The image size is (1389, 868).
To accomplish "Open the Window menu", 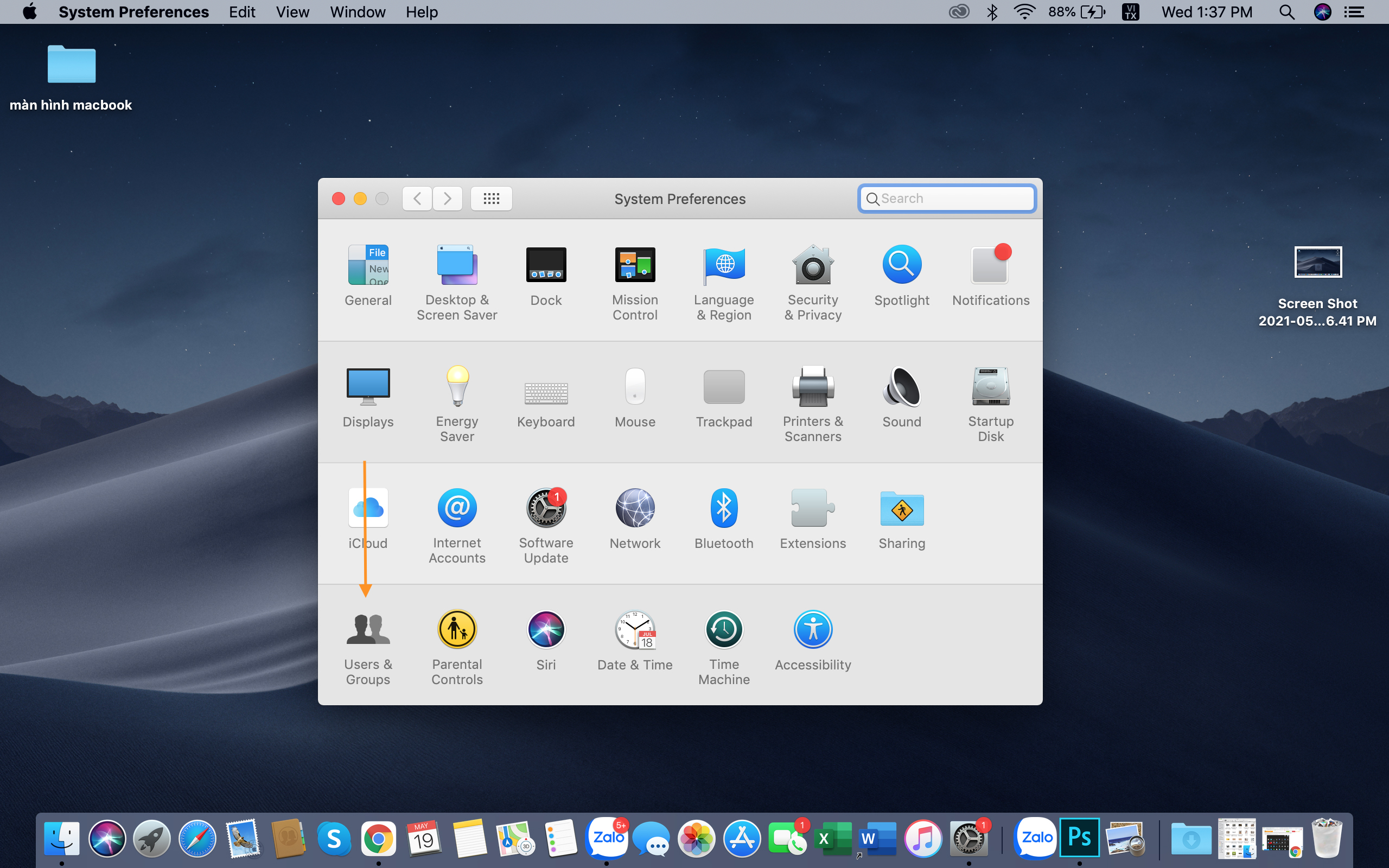I will 358,12.
